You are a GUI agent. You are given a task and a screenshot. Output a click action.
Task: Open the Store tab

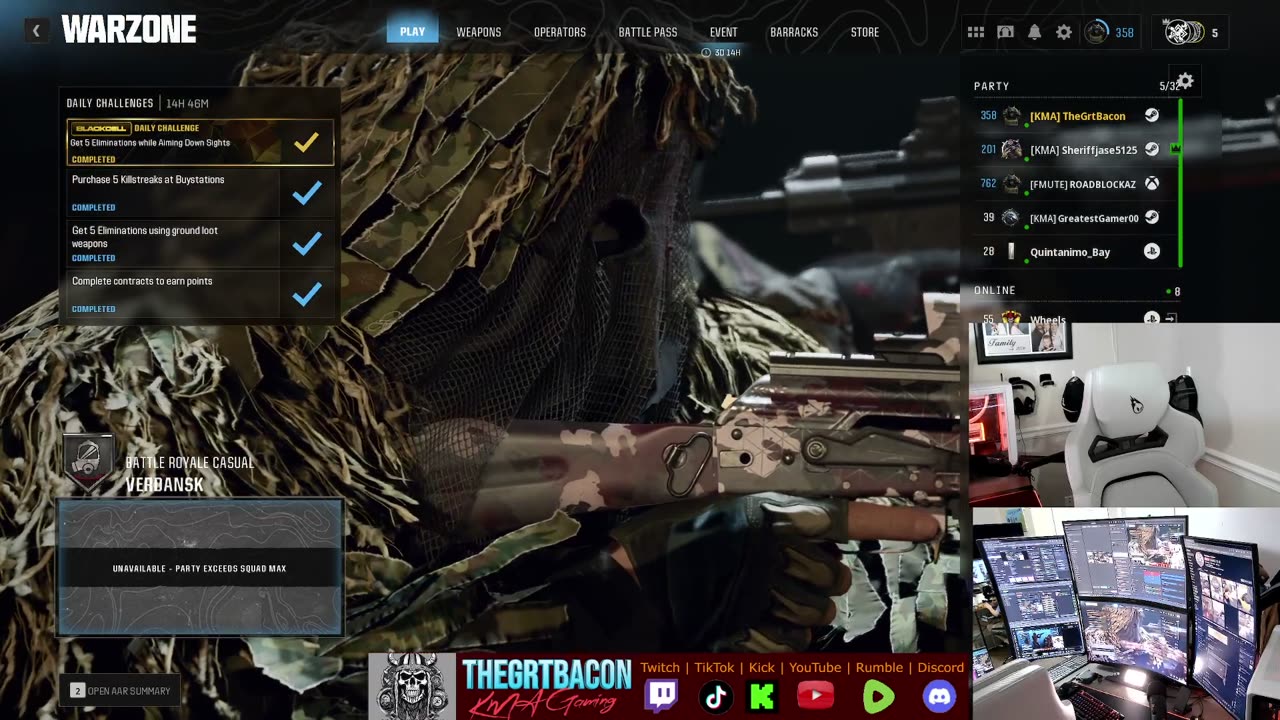865,32
